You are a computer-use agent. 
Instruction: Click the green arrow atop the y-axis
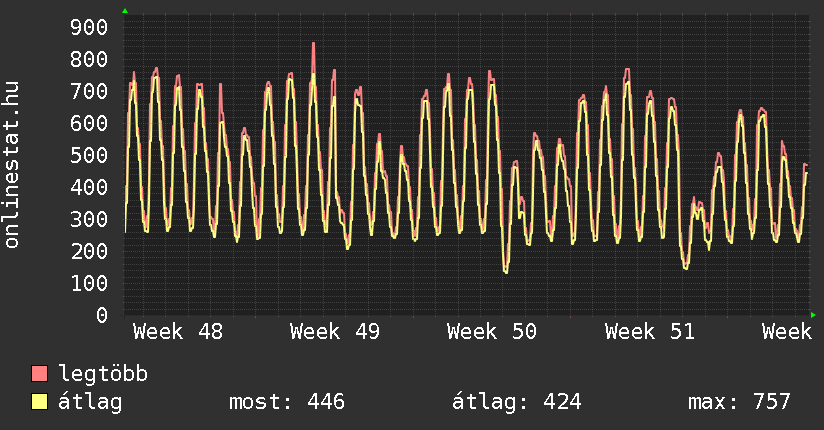point(125,10)
